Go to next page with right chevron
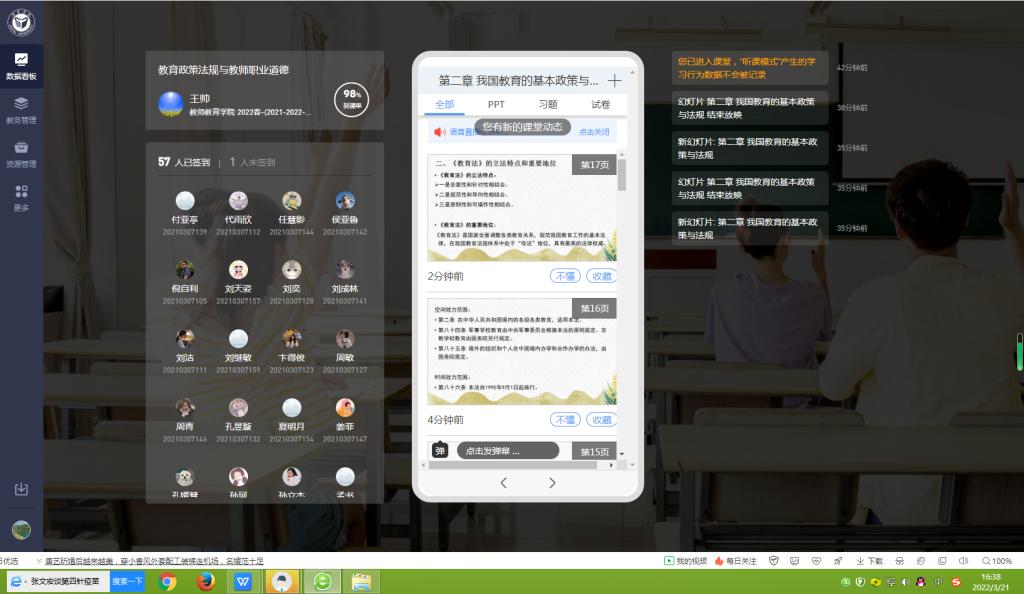Image resolution: width=1024 pixels, height=594 pixels. 552,483
